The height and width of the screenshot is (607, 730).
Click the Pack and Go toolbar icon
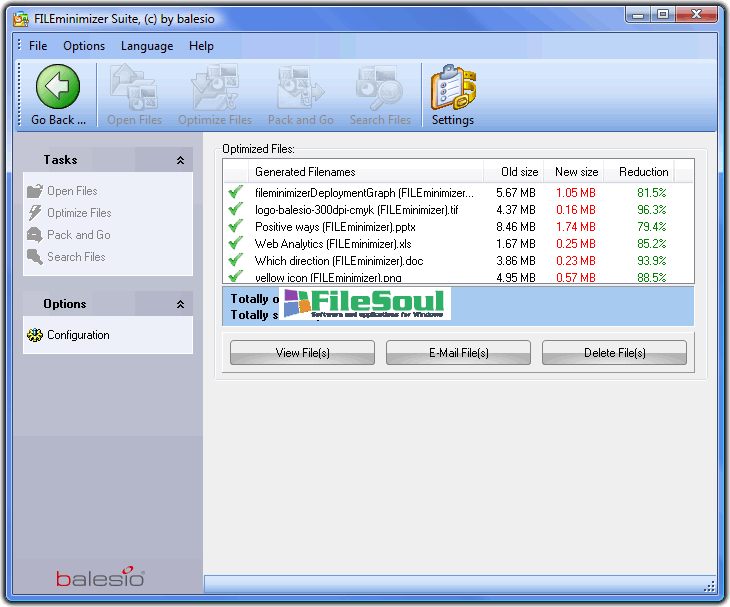point(300,89)
